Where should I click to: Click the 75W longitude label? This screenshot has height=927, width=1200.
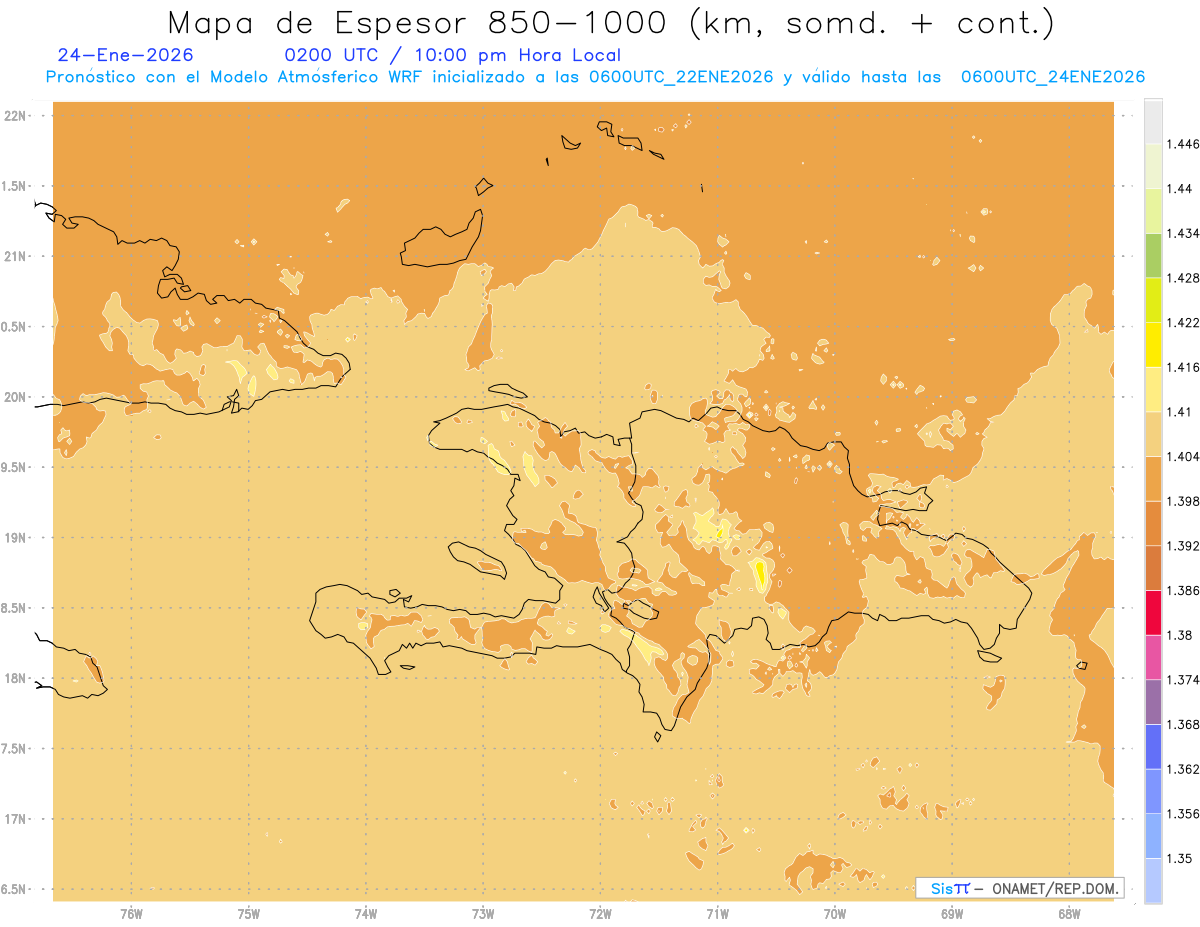tap(249, 913)
